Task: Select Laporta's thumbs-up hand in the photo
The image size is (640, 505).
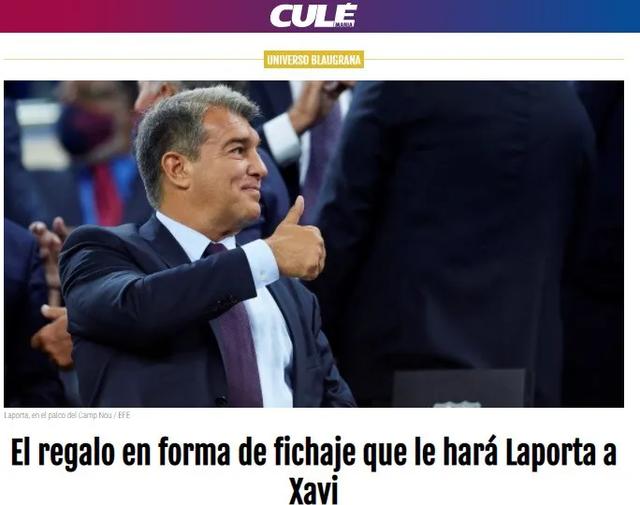Action: [297, 240]
